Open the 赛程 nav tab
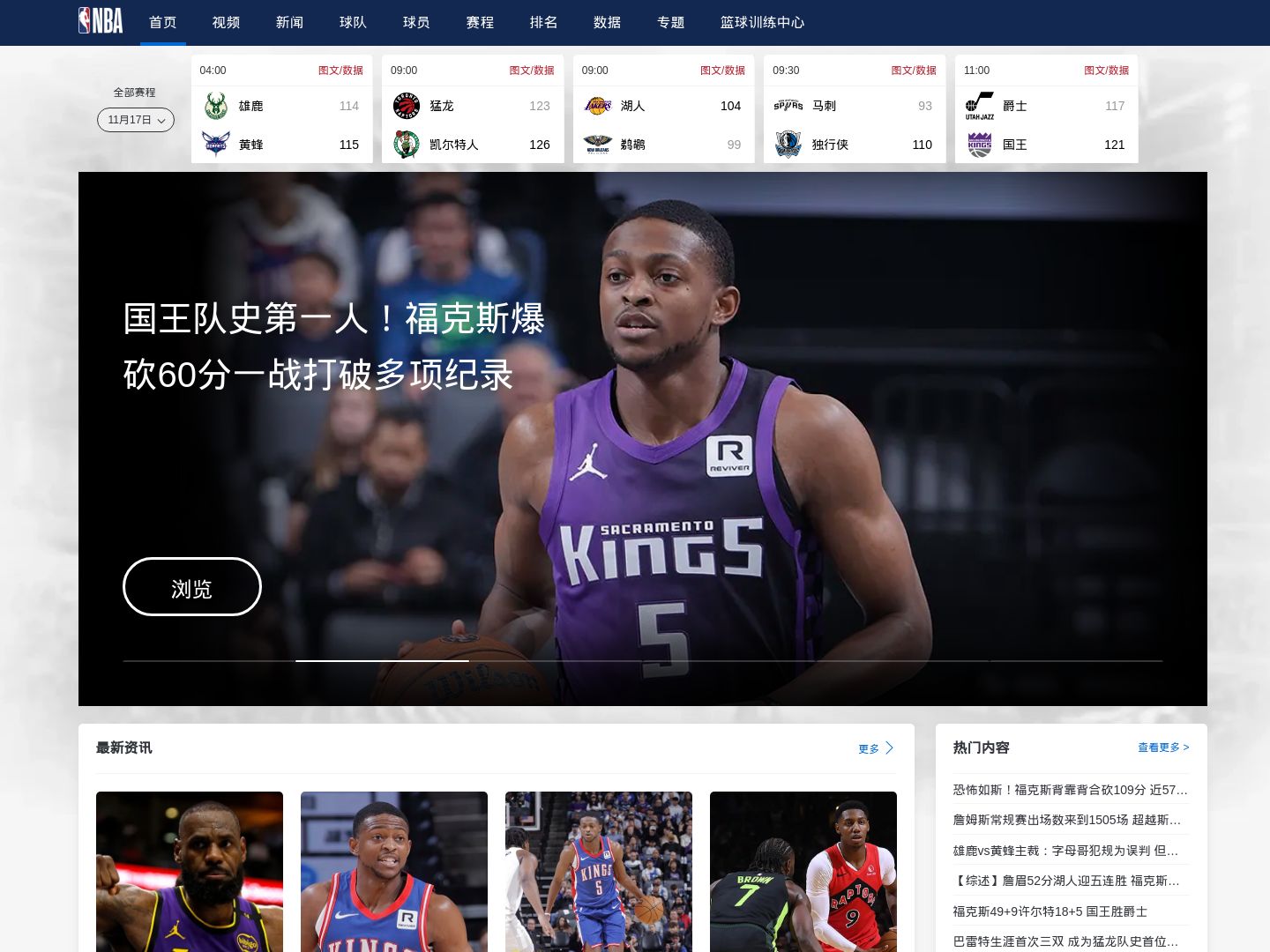Image resolution: width=1270 pixels, height=952 pixels. pos(481,23)
